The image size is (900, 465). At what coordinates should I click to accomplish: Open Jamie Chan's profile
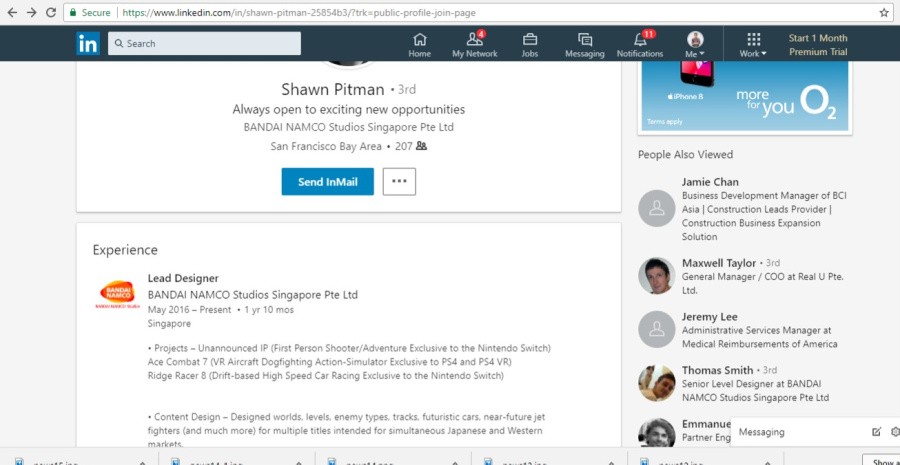(710, 182)
